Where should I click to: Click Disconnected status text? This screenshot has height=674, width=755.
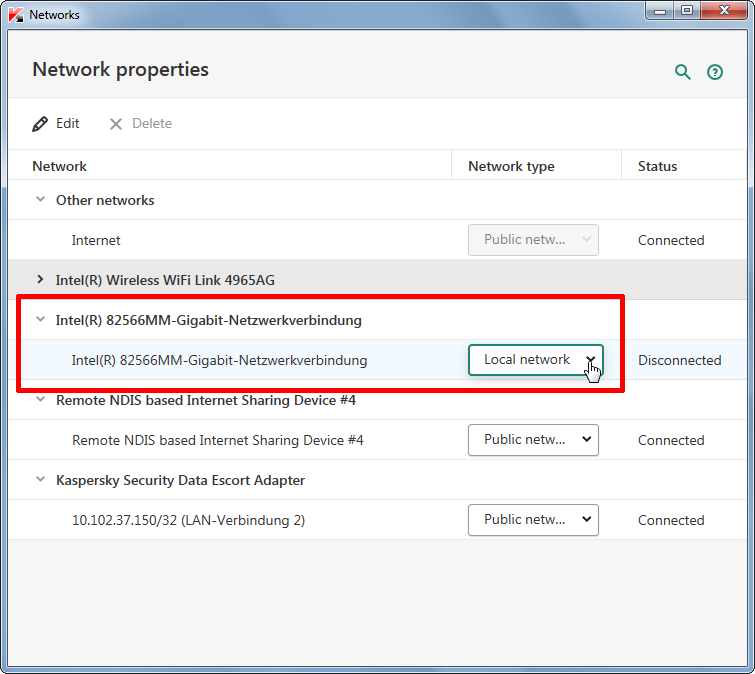679,360
